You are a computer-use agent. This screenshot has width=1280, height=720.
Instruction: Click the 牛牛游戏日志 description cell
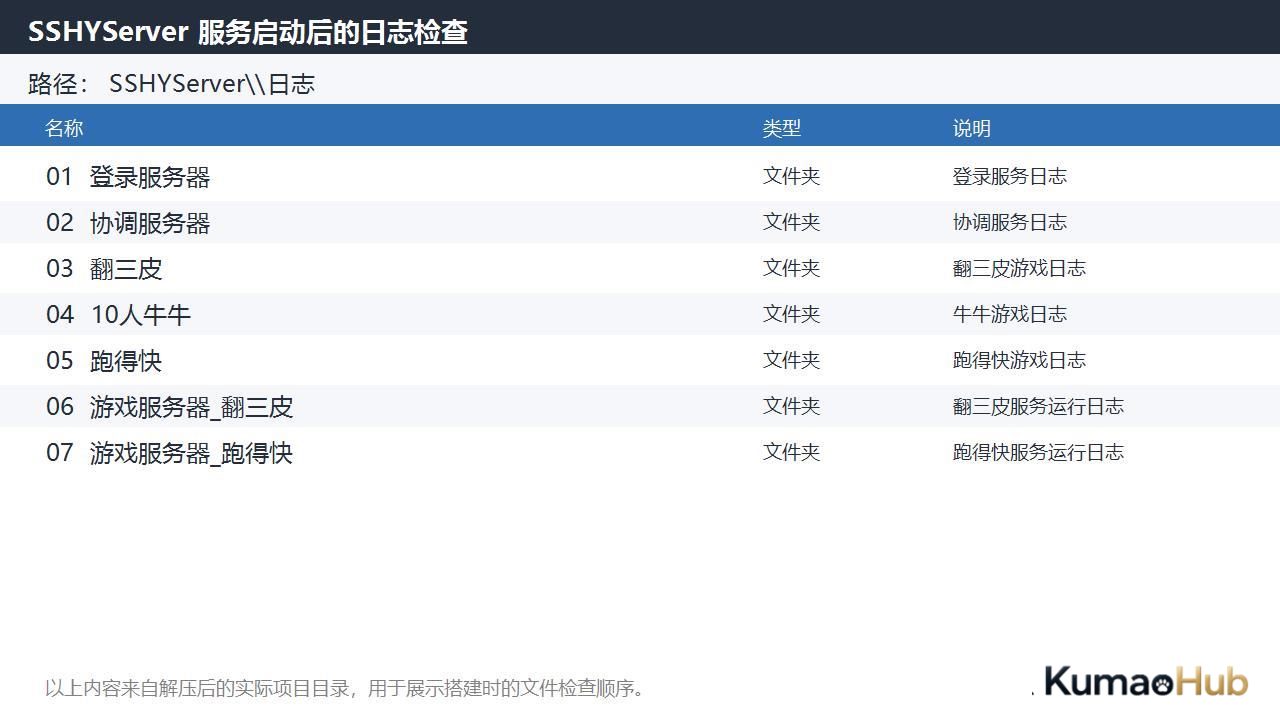pos(1010,314)
